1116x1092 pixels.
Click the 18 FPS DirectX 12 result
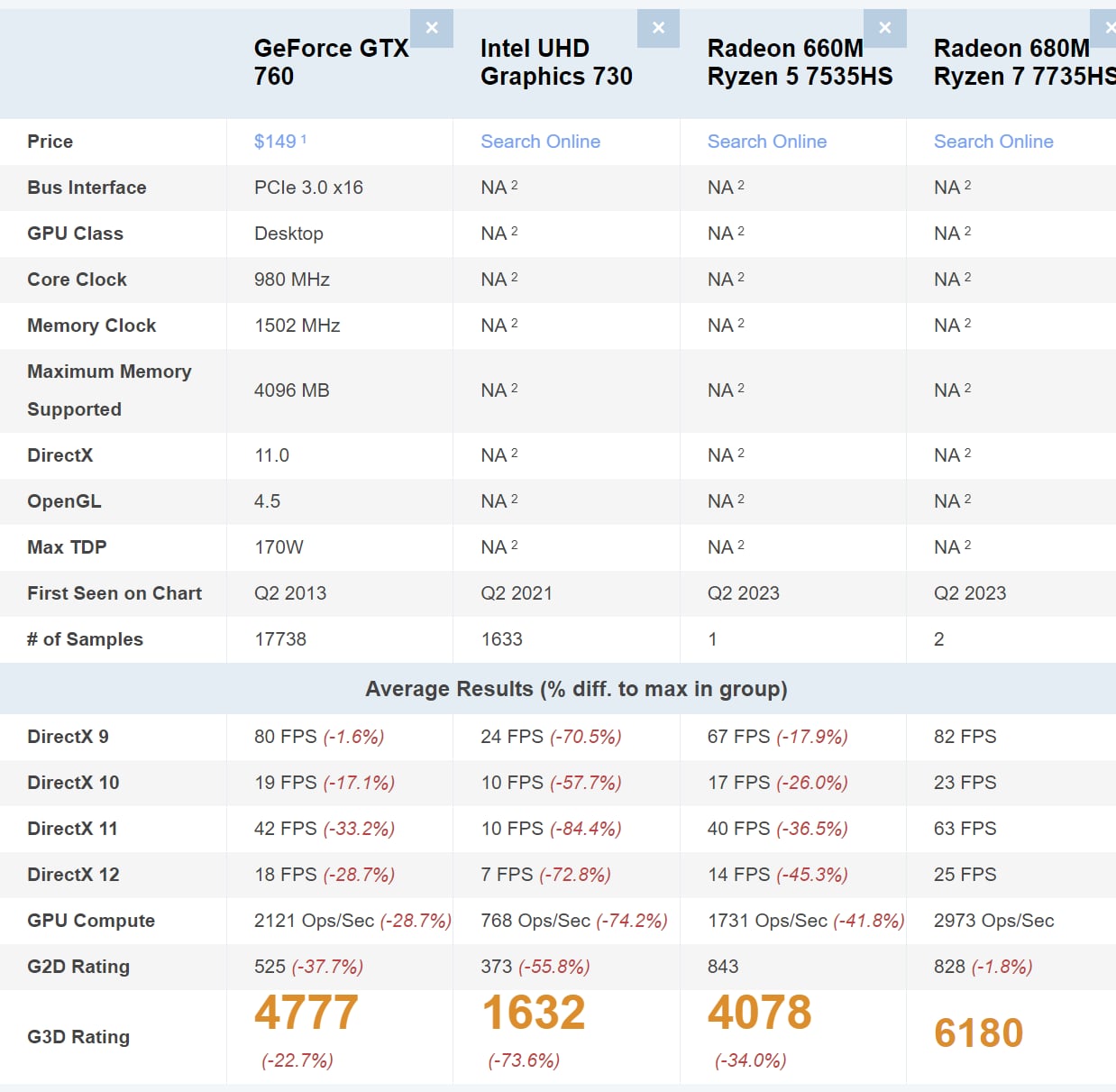point(286,875)
